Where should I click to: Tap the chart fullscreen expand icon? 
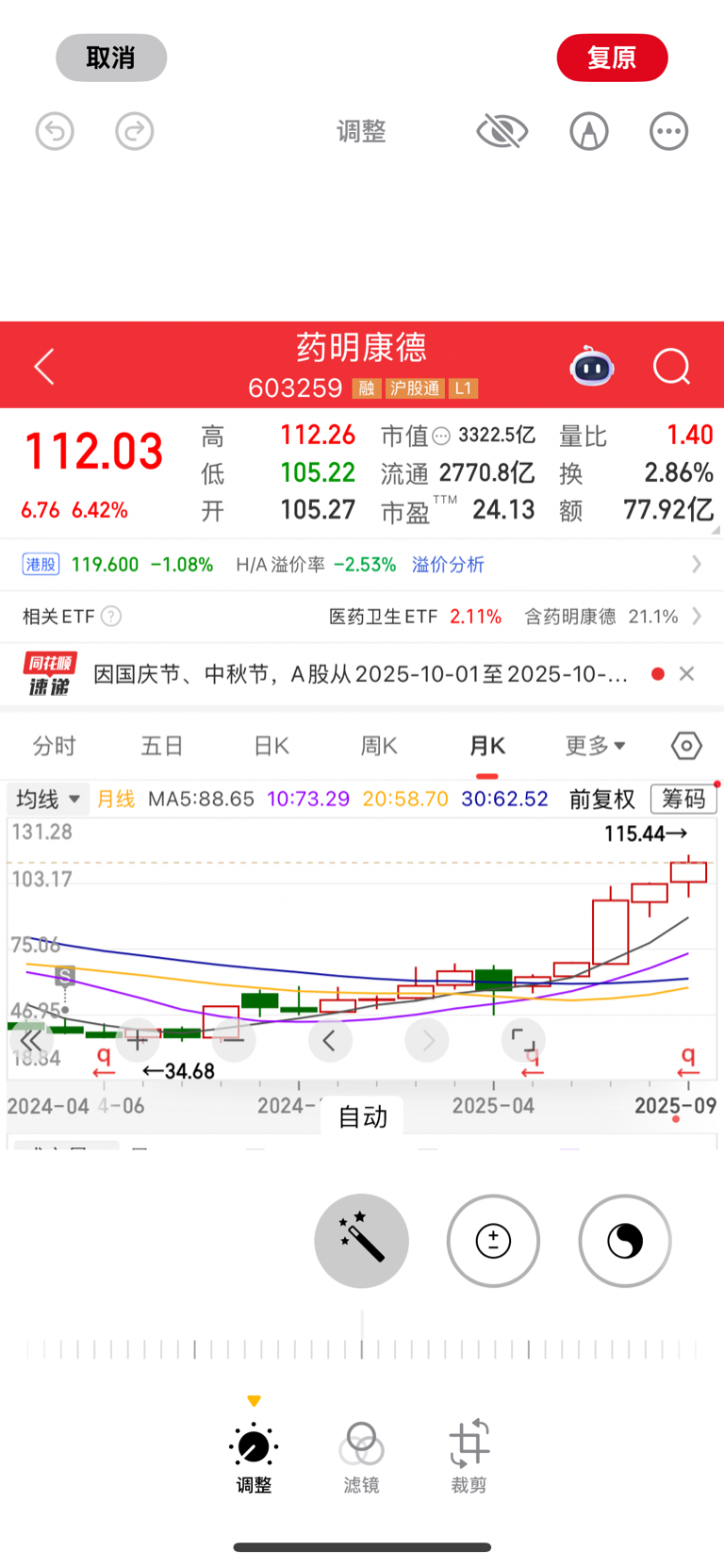(523, 1040)
